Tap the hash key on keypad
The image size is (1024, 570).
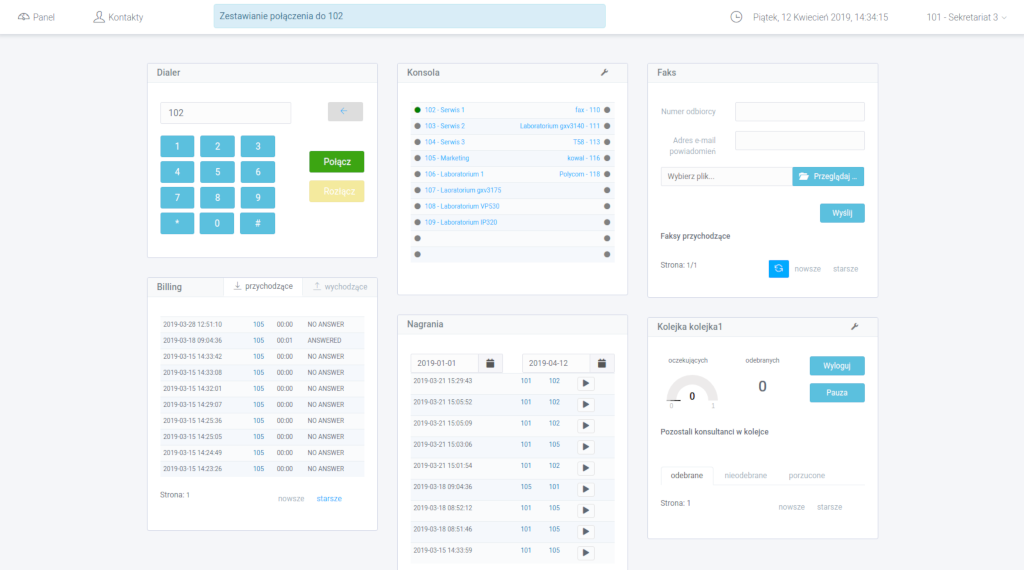tap(257, 223)
